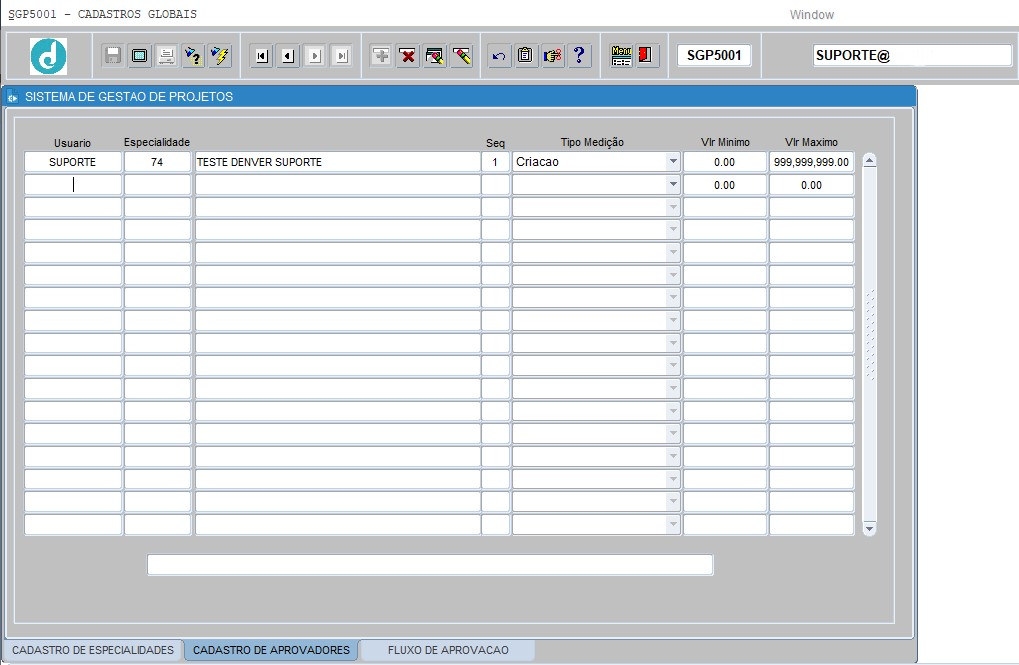The width and height of the screenshot is (1019, 665).
Task: Switch to Cadastro de Especialidades tab
Action: (x=93, y=650)
